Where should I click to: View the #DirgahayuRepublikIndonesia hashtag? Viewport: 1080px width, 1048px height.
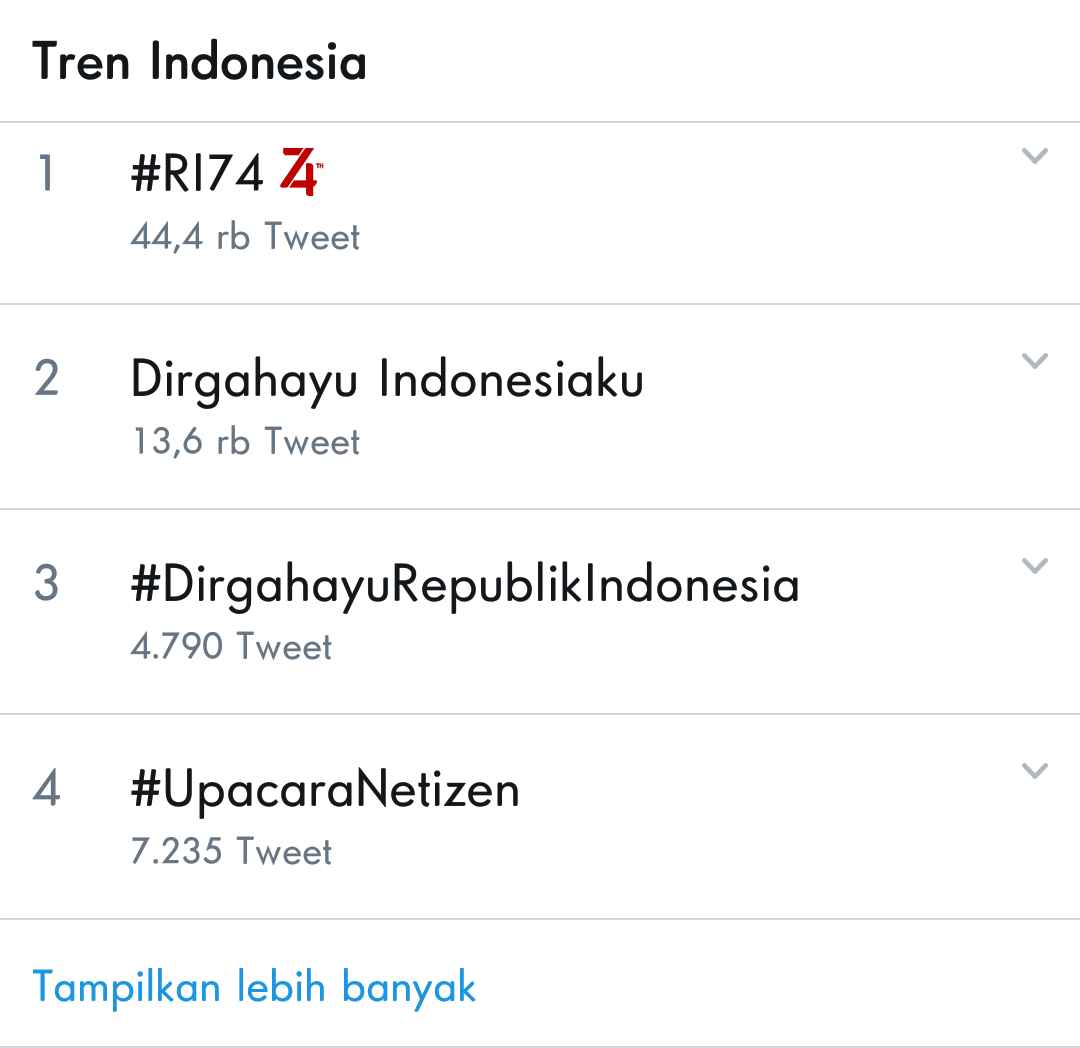[465, 585]
